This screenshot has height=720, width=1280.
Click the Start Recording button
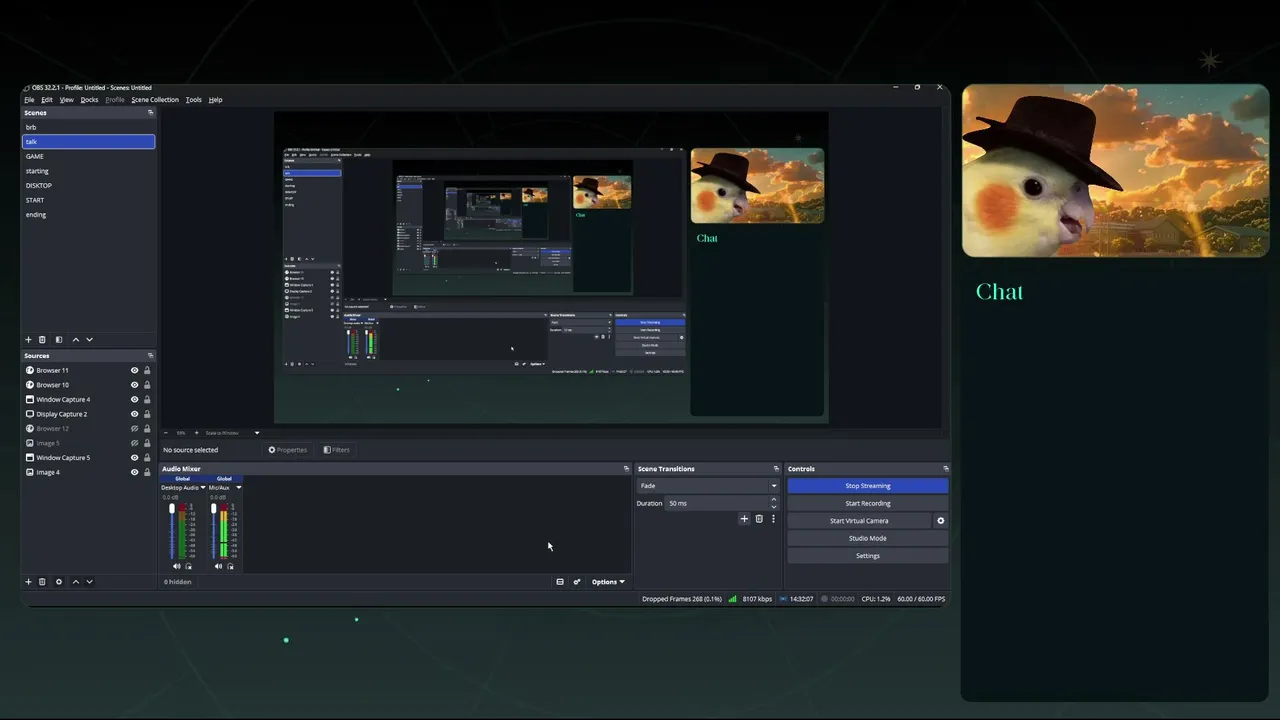click(x=867, y=503)
